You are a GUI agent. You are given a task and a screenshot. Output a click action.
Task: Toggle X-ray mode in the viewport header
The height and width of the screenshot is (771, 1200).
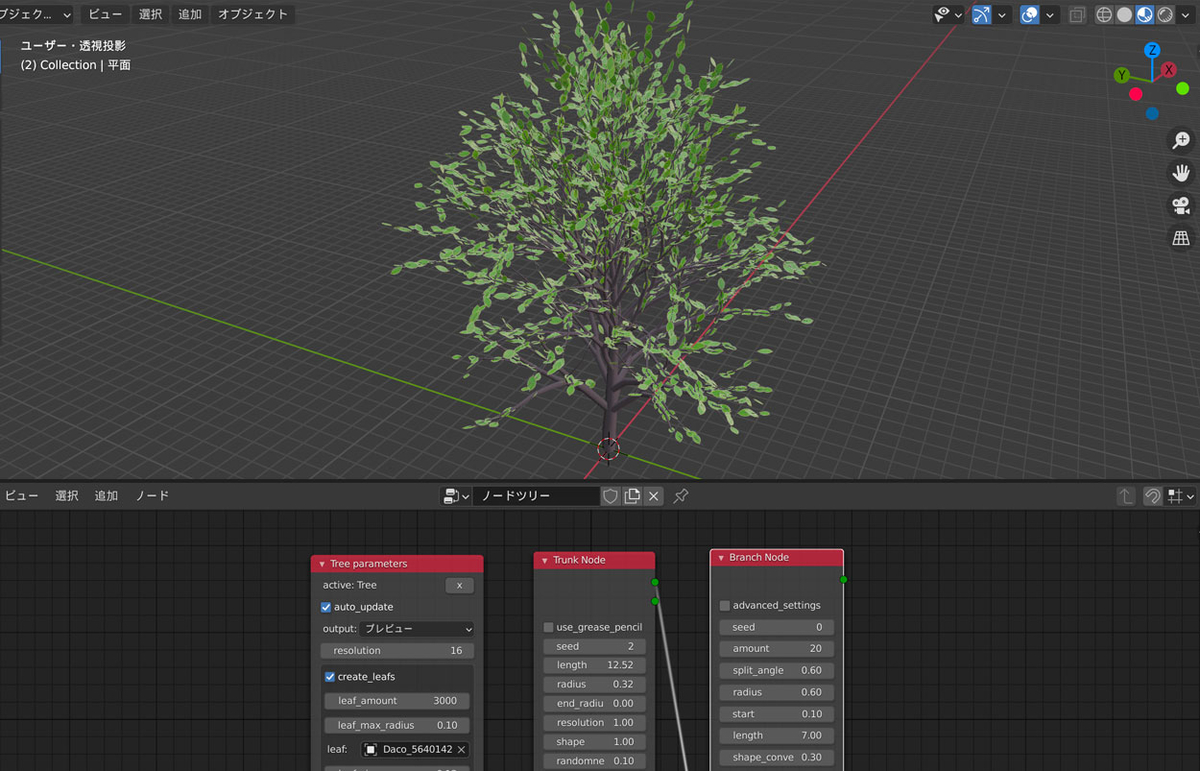[x=1077, y=15]
